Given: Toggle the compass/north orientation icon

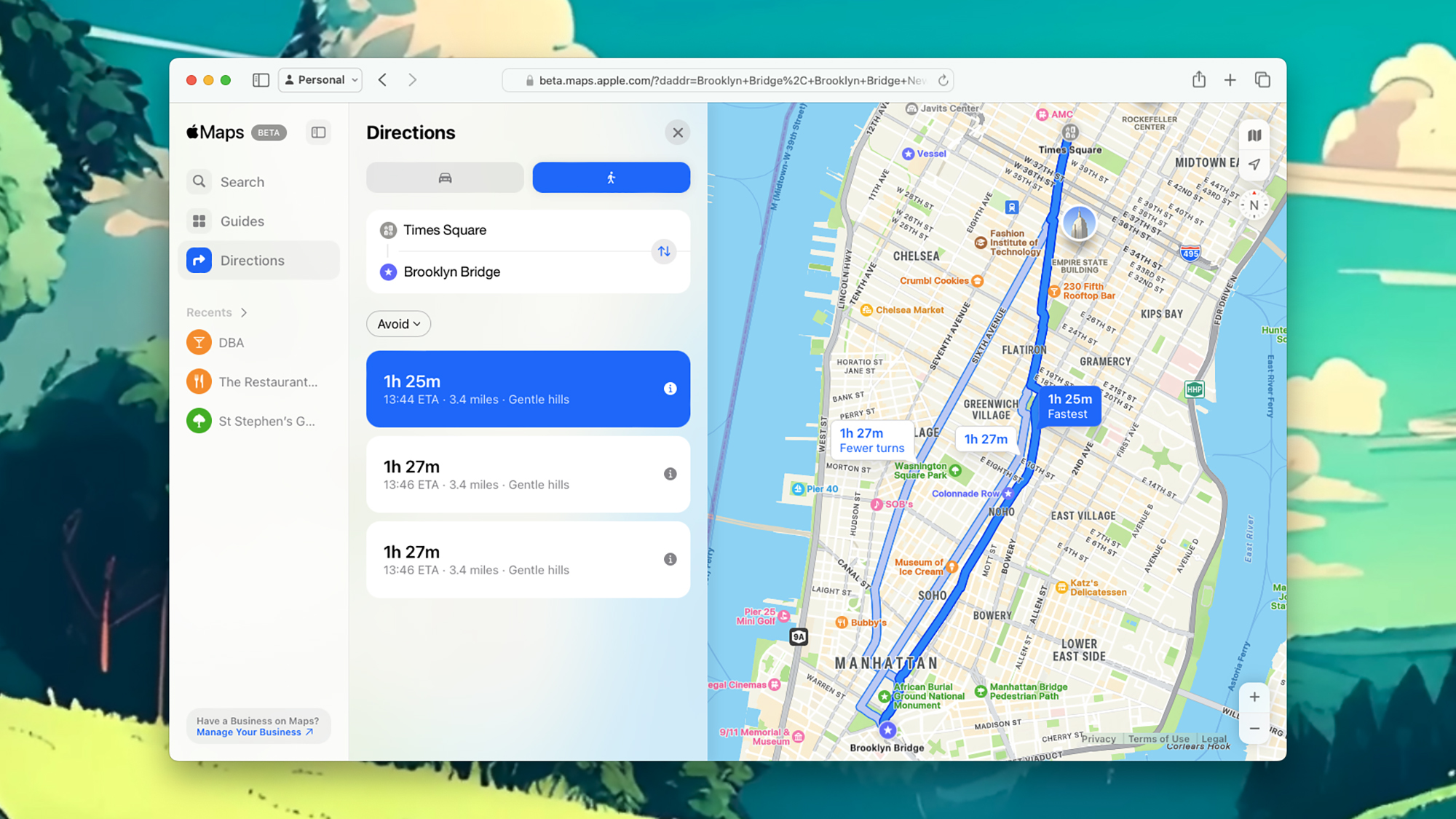Looking at the screenshot, I should click(x=1256, y=206).
